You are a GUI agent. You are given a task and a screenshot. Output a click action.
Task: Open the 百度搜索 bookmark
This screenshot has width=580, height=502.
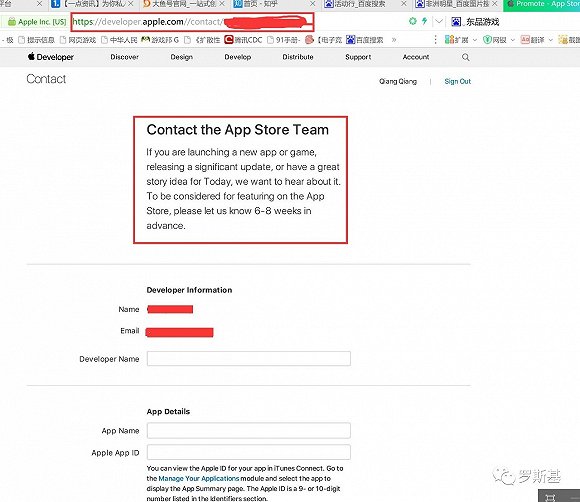tap(365, 40)
